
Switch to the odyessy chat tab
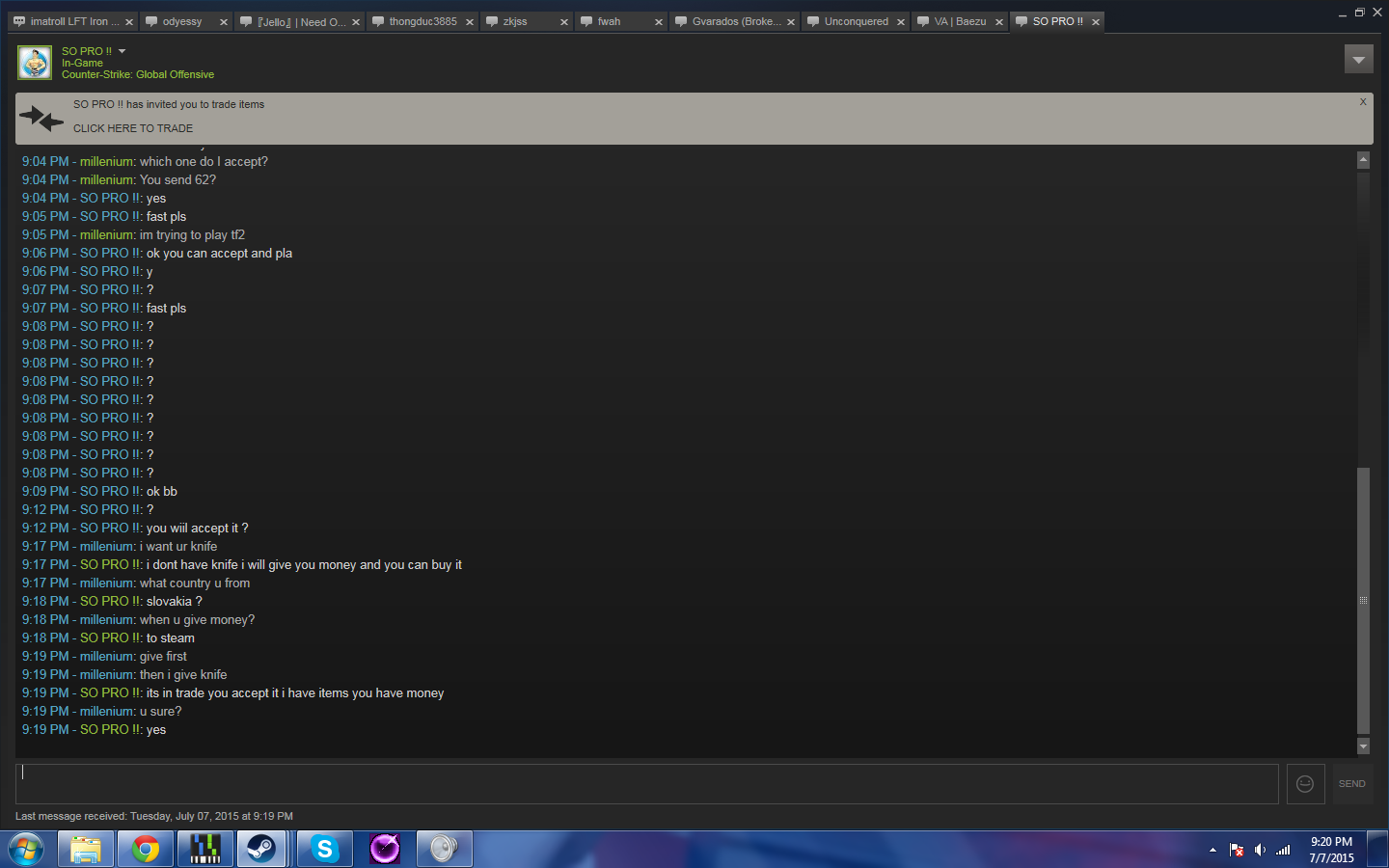coord(181,21)
